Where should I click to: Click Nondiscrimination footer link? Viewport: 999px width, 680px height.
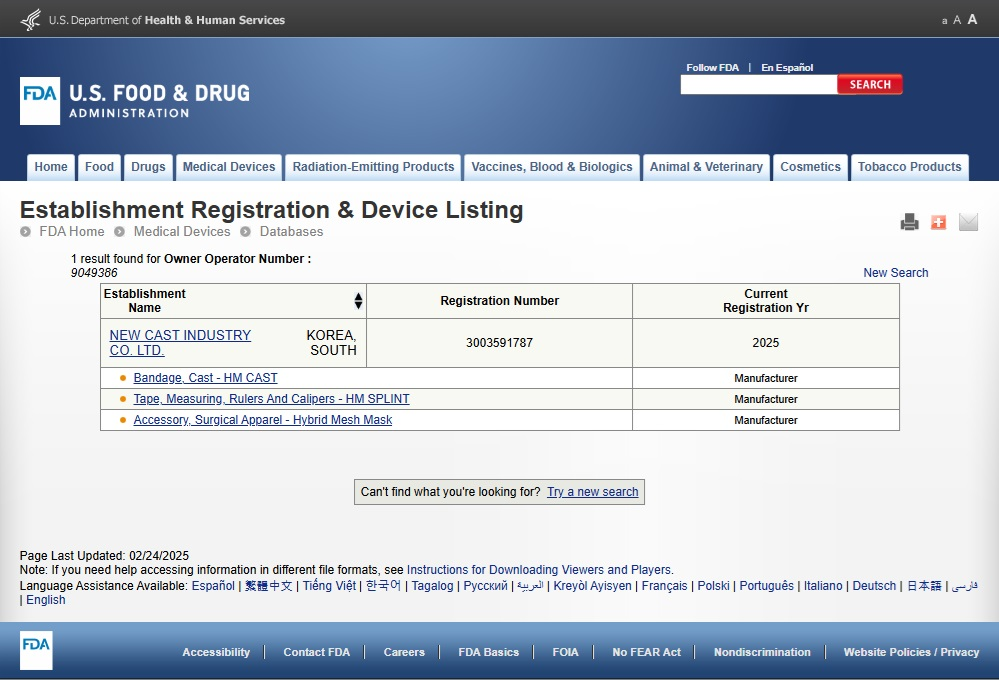point(762,652)
